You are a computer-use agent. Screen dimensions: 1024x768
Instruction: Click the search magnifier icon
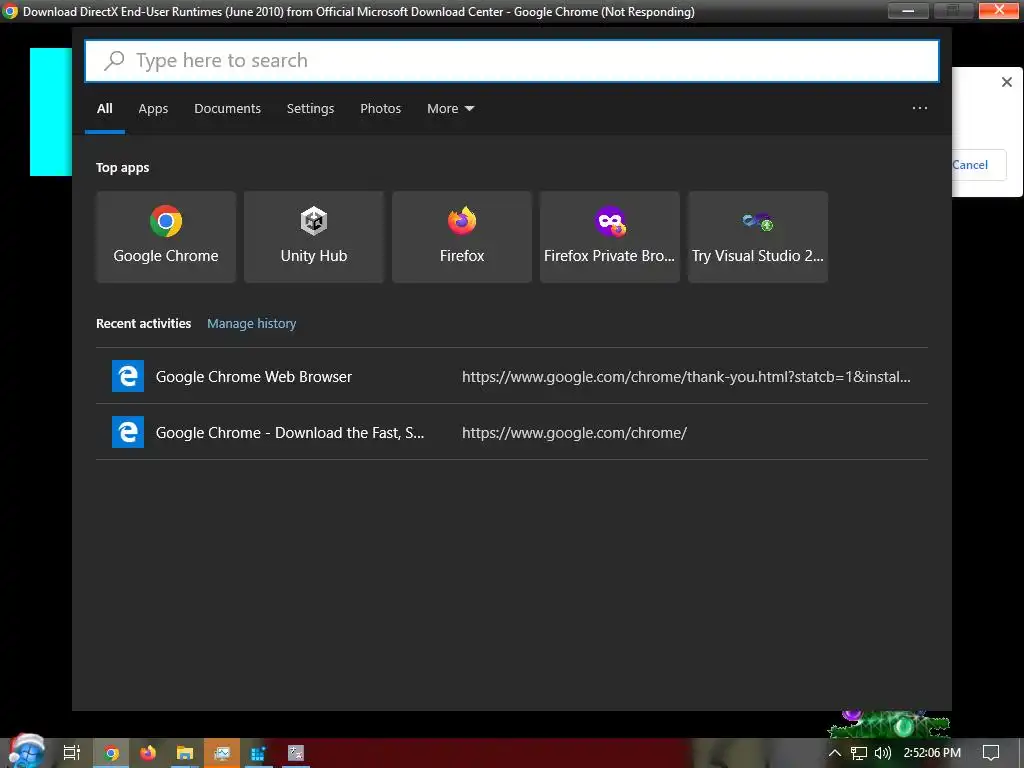114,61
